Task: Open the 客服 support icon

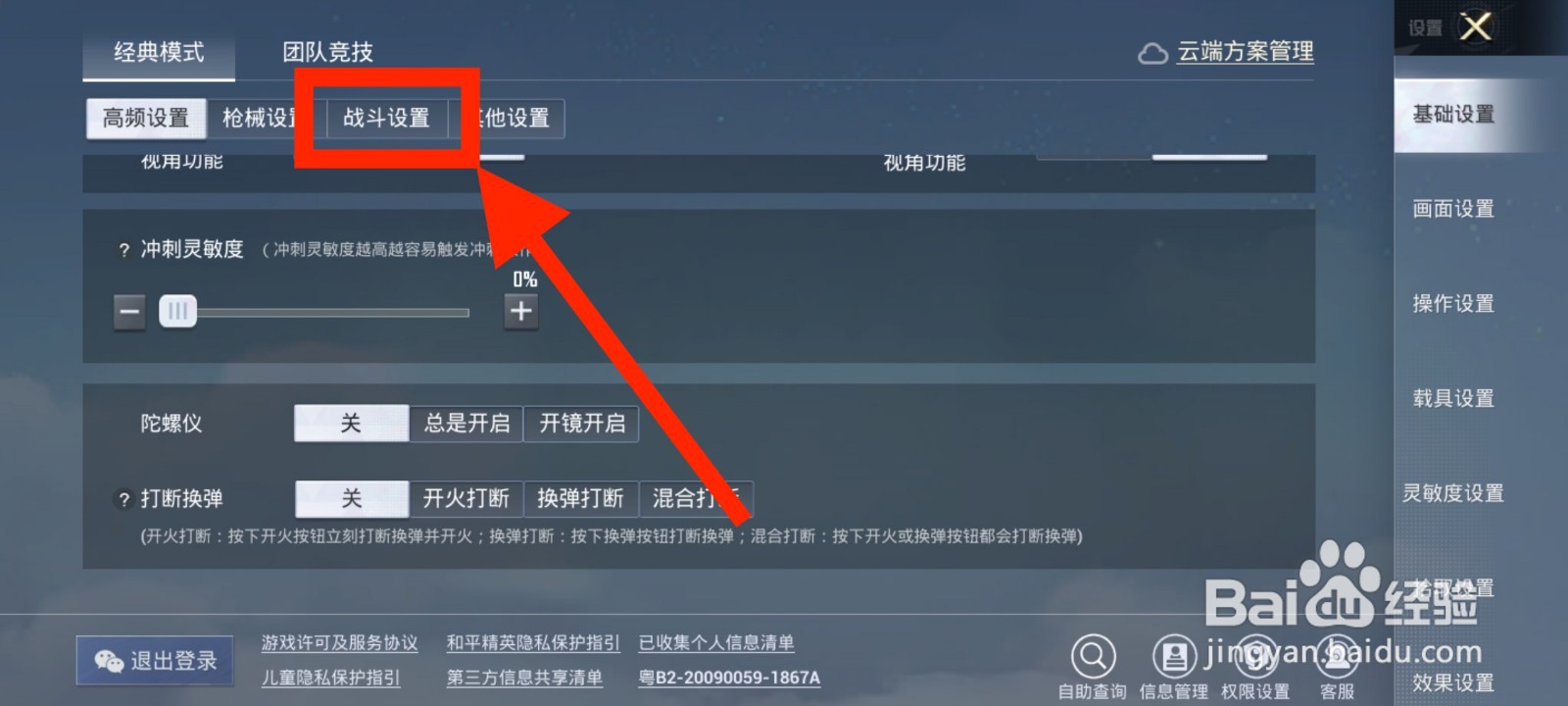Action: (x=1337, y=655)
